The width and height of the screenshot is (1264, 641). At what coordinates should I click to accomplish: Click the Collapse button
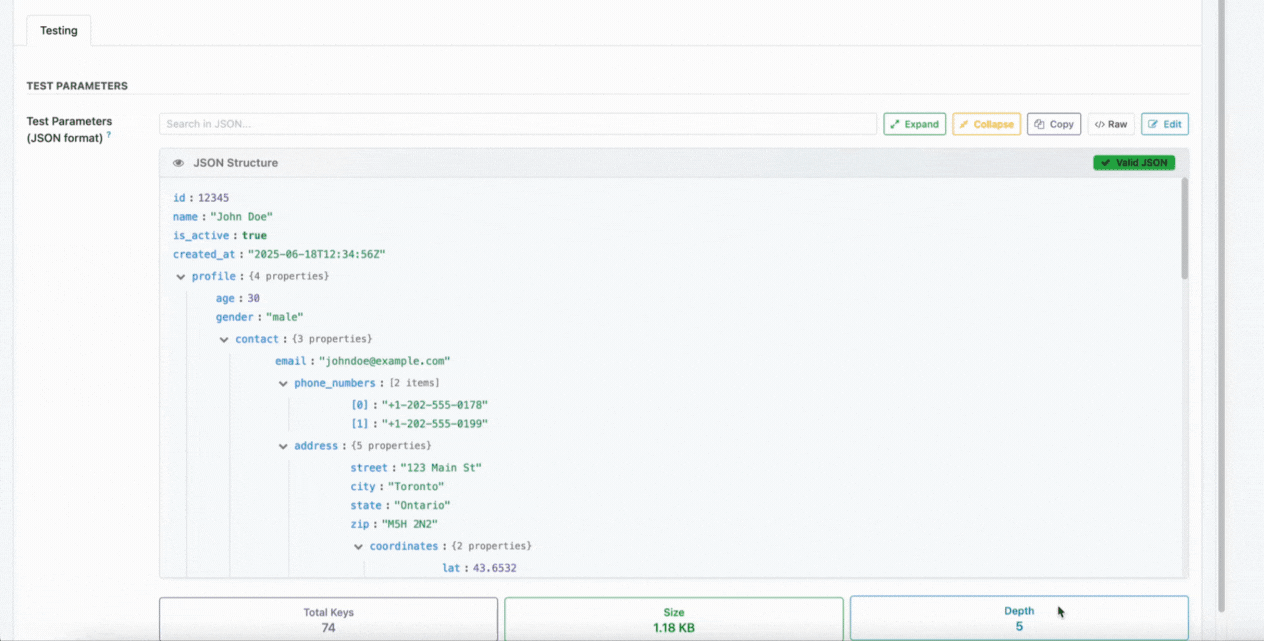click(x=986, y=124)
